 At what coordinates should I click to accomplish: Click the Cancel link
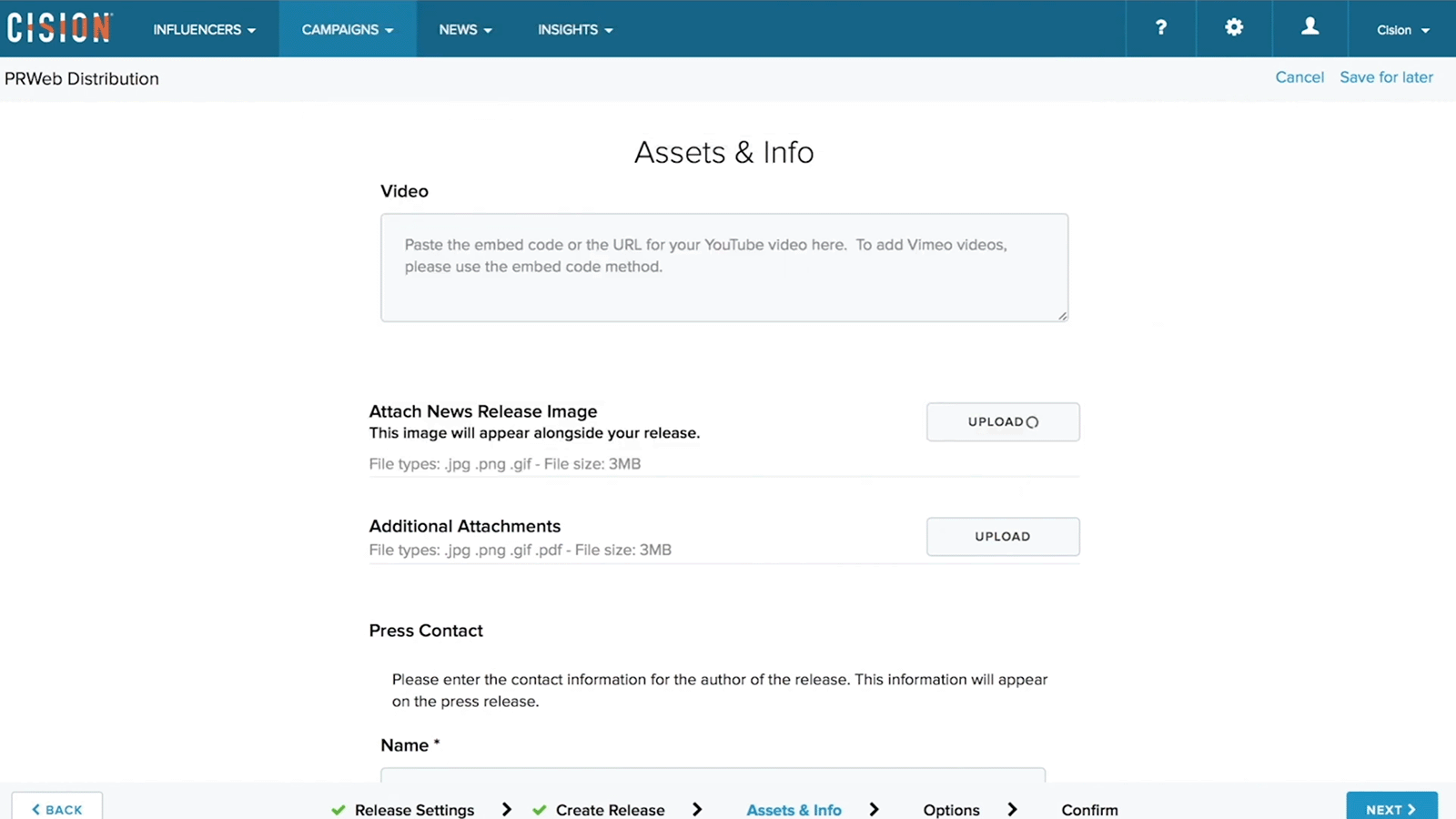coord(1299,77)
